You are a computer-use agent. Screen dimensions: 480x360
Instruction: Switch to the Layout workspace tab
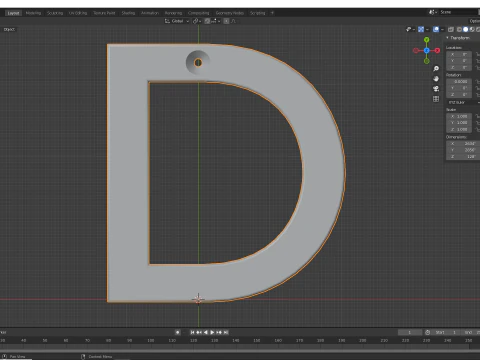tap(13, 13)
